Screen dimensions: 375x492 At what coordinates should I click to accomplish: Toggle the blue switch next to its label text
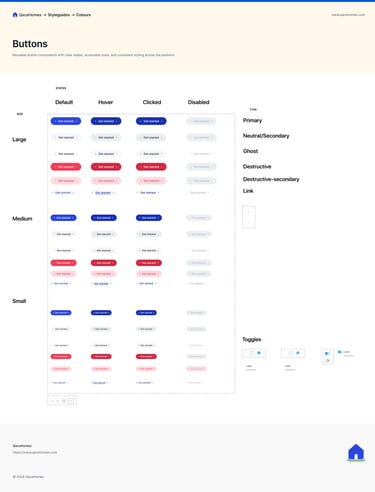[x=340, y=352]
